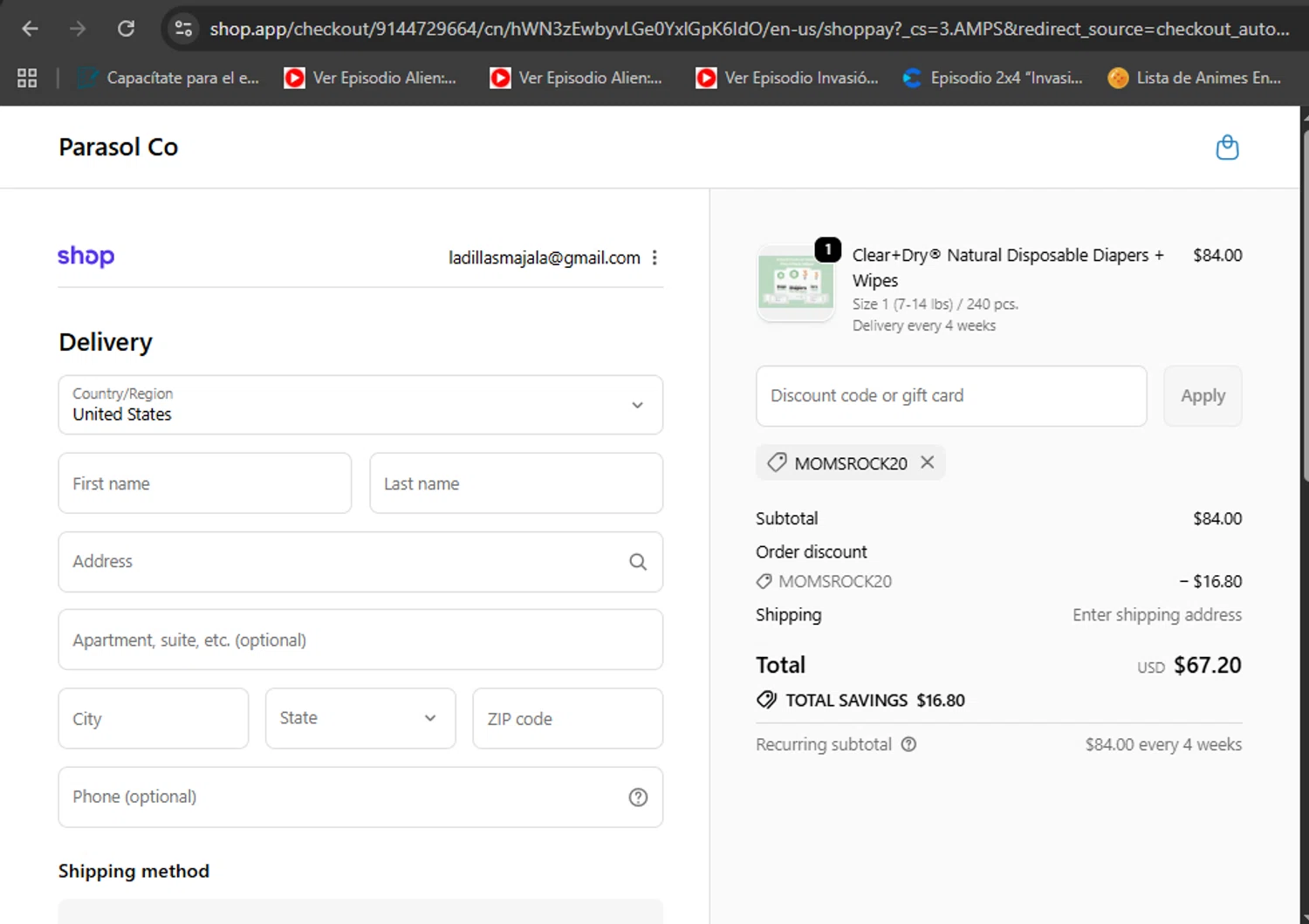Open 'Episodio 2x4 "Invasi...' bookmark

click(993, 78)
